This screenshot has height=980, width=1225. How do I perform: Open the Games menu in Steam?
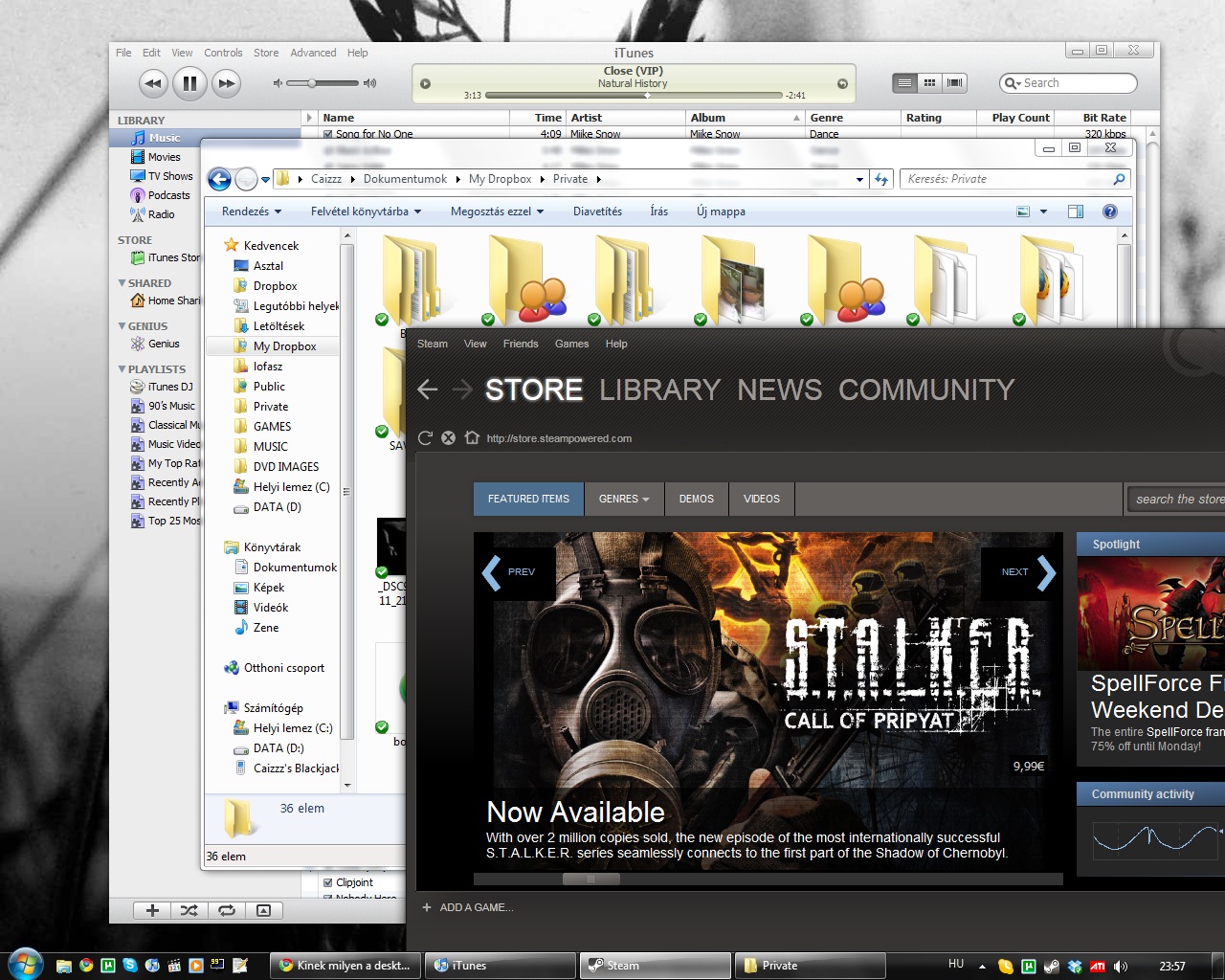(571, 344)
